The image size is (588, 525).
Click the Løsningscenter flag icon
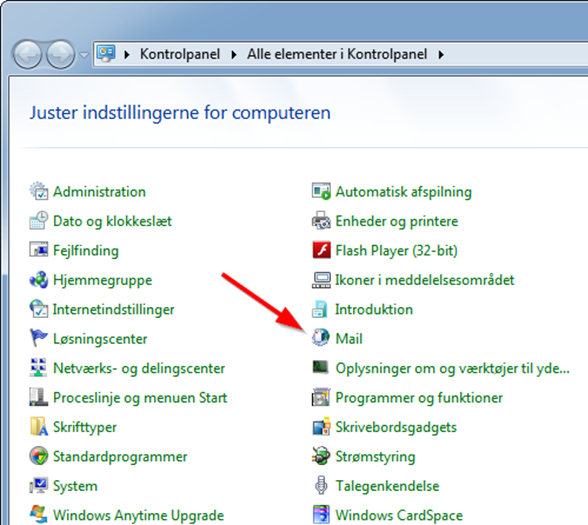pos(39,338)
